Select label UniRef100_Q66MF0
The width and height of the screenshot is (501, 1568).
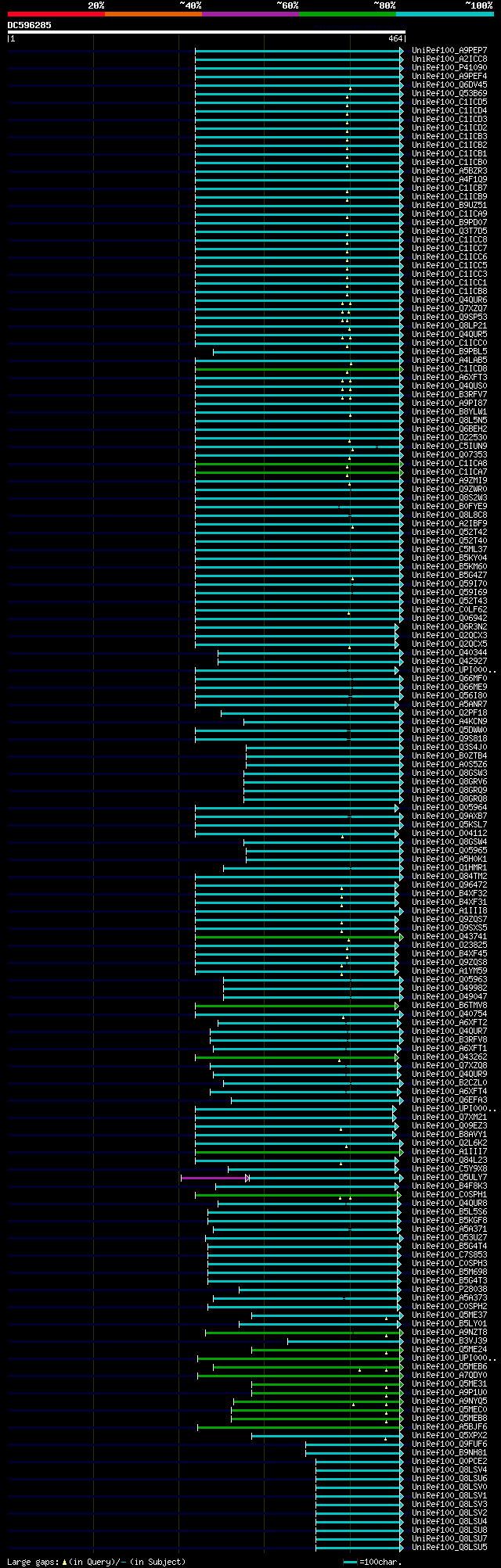click(x=449, y=679)
